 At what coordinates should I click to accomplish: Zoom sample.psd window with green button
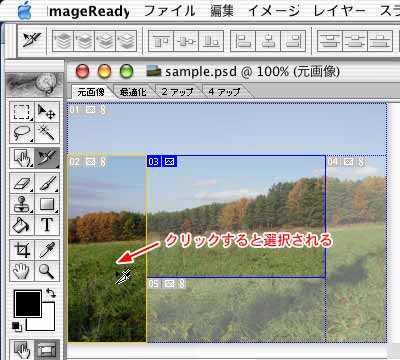(x=126, y=71)
